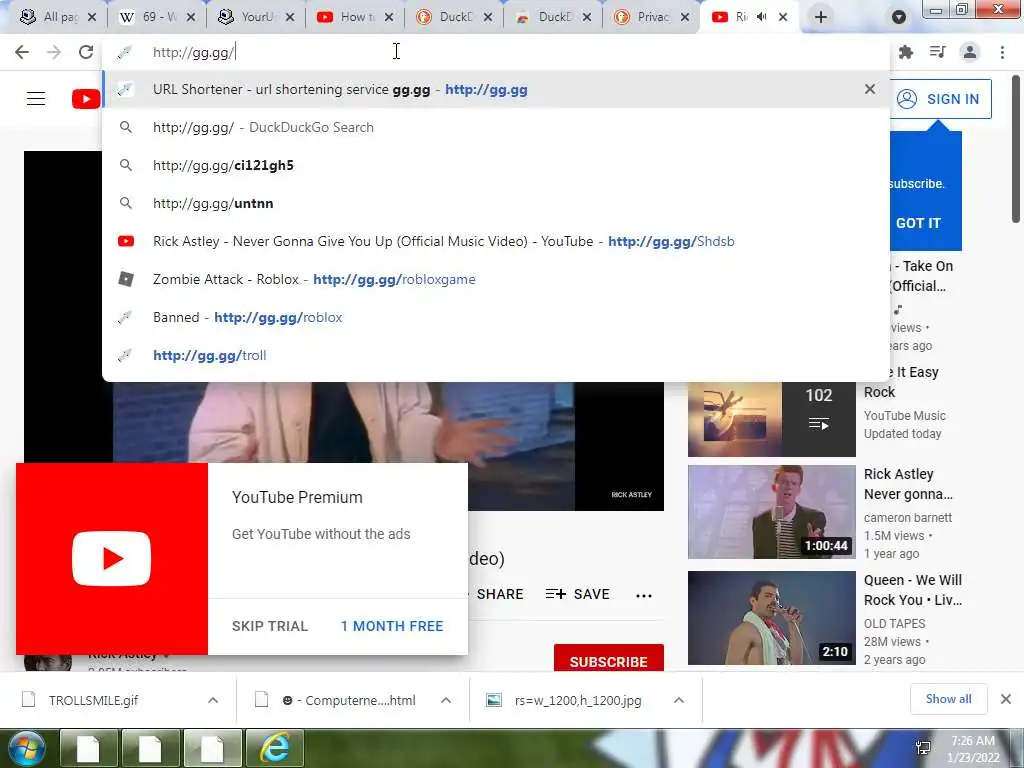Image resolution: width=1024 pixels, height=768 pixels.
Task: Click the red SUBSCRIBE button
Action: point(609,660)
